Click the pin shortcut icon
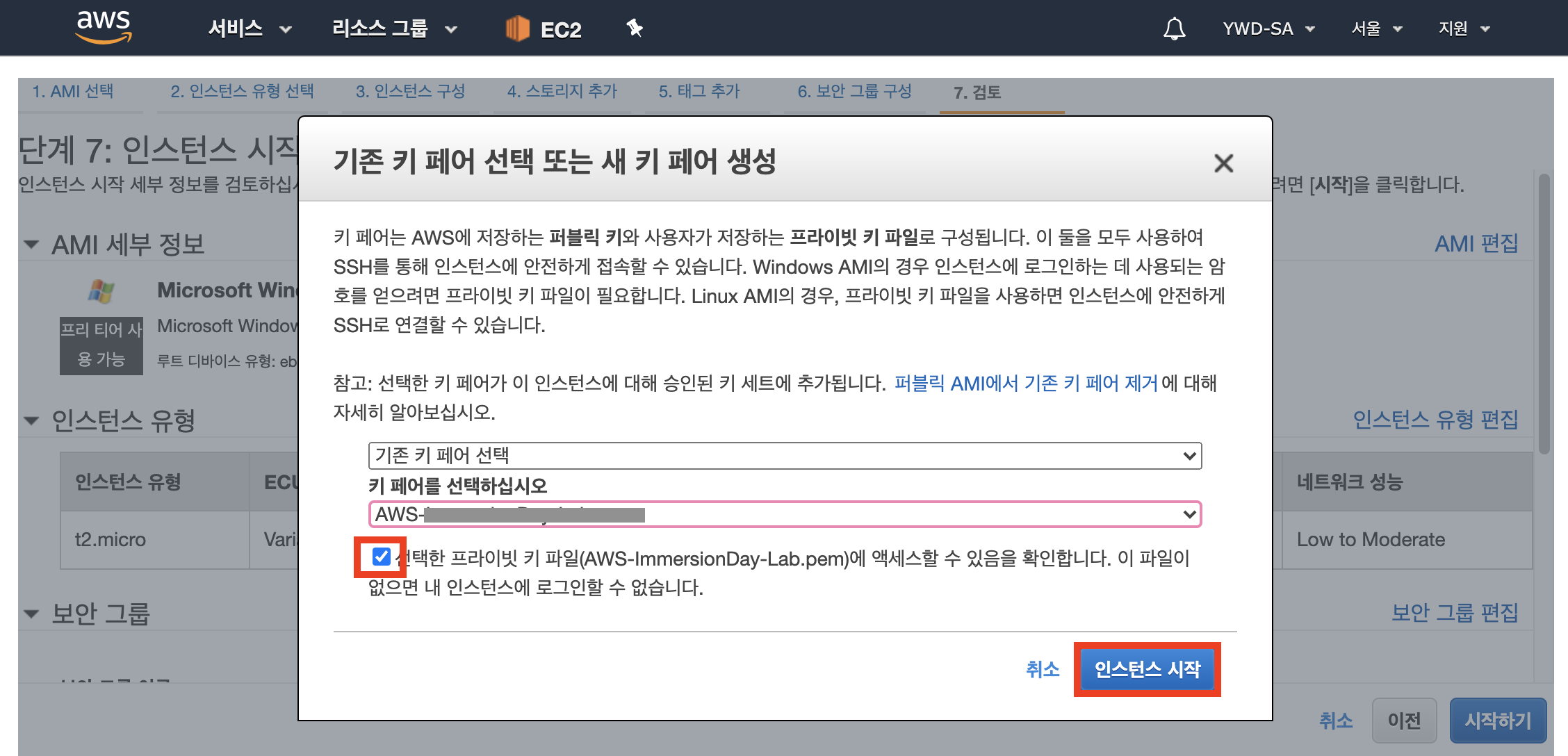This screenshot has width=1568, height=756. coord(634,28)
